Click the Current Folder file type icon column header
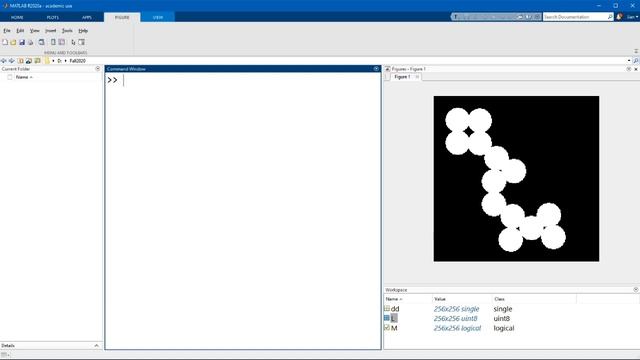Image resolution: width=640 pixels, height=360 pixels. pos(10,77)
